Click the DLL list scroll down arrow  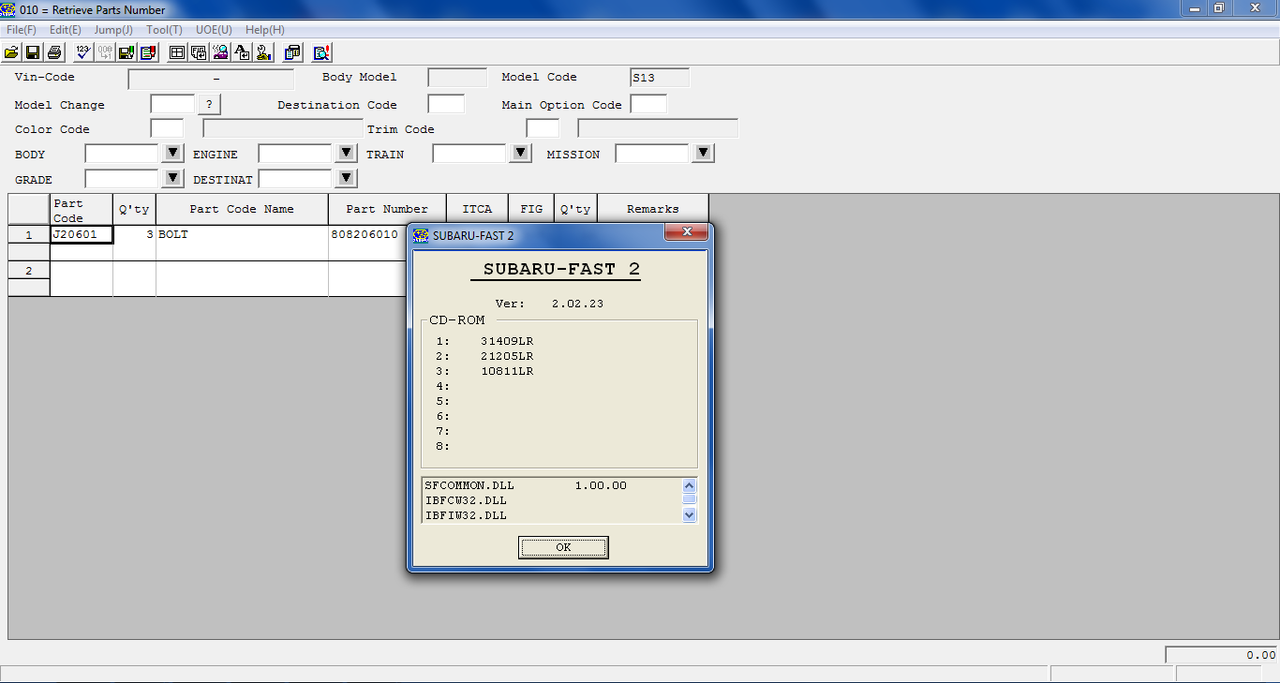point(688,515)
